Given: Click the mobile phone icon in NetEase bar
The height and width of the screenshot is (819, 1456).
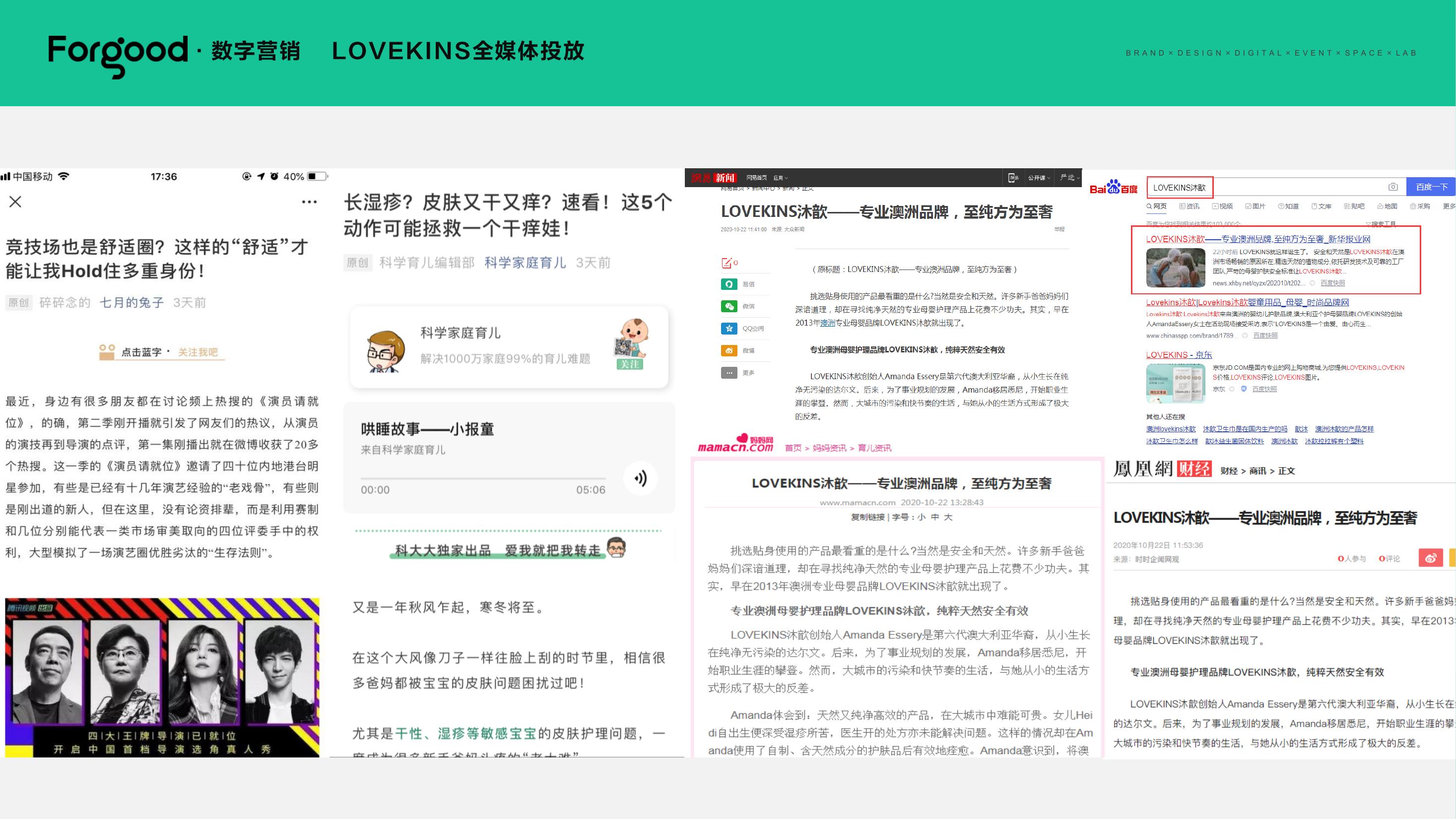Looking at the screenshot, I should [1013, 178].
